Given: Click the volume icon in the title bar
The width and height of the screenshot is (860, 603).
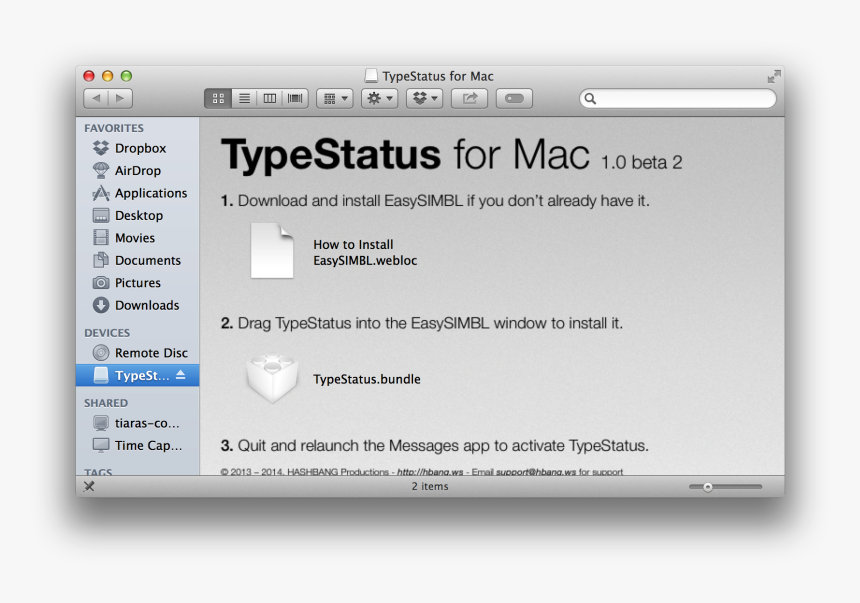Looking at the screenshot, I should [371, 76].
